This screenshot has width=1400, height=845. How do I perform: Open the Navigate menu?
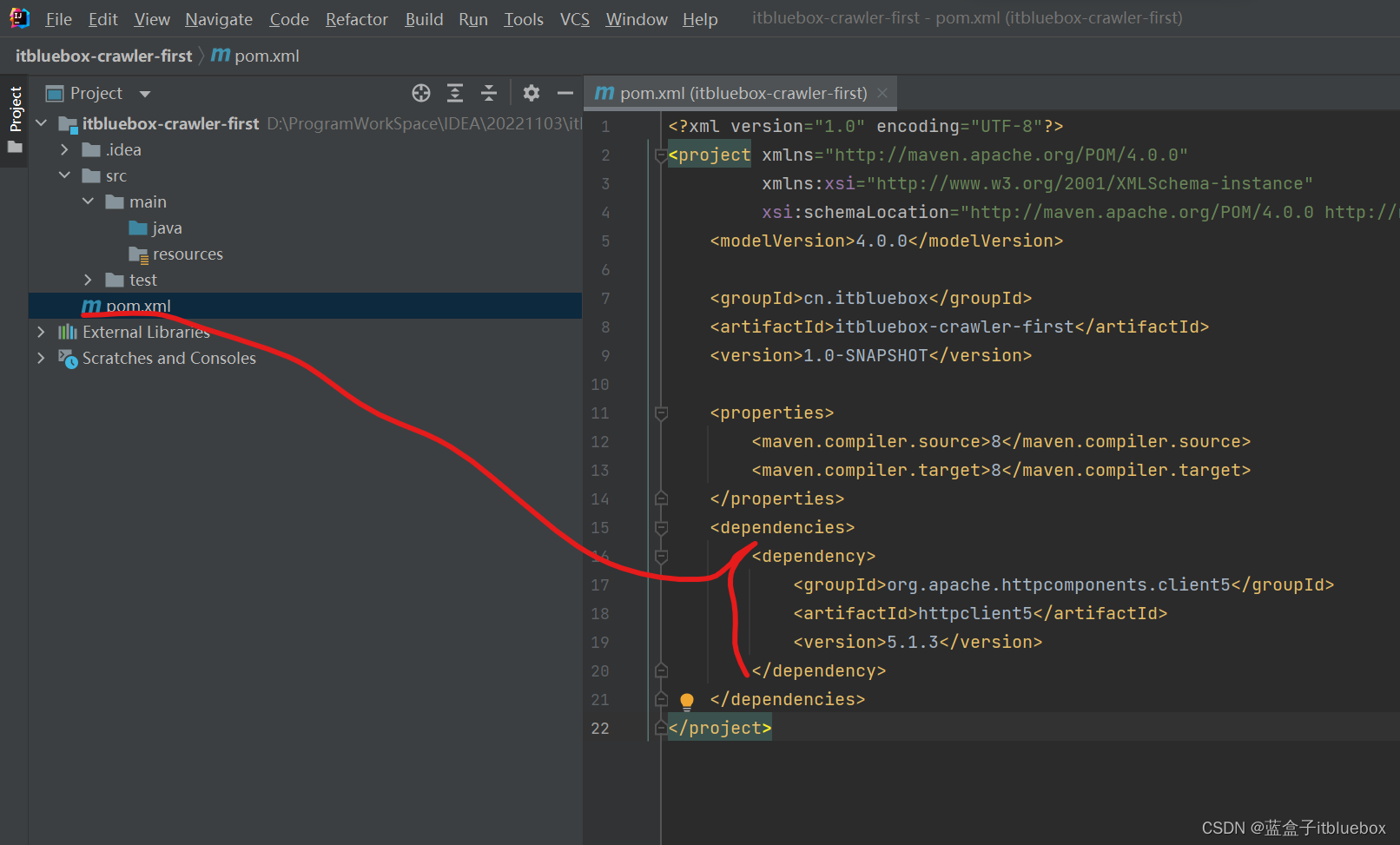click(x=219, y=19)
